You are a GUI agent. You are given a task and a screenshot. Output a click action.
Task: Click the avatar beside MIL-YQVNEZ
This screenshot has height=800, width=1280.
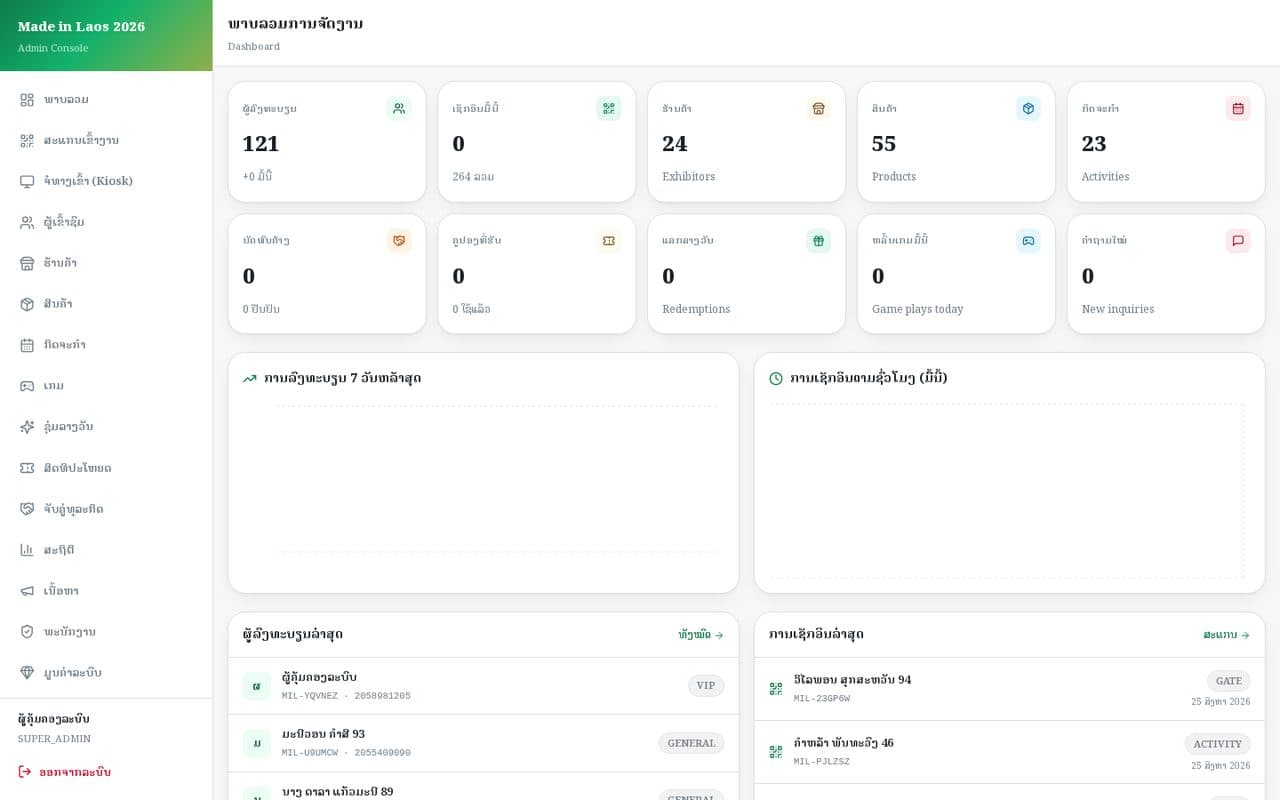257,686
